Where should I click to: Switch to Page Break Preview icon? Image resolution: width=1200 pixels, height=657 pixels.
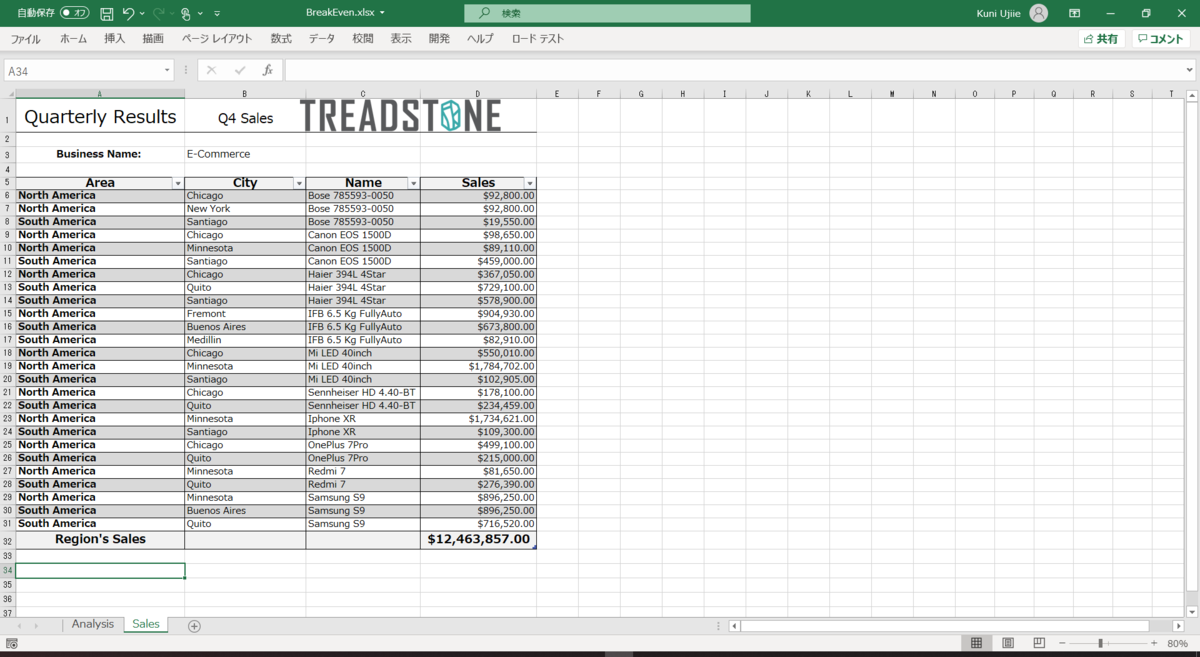[x=1039, y=643]
